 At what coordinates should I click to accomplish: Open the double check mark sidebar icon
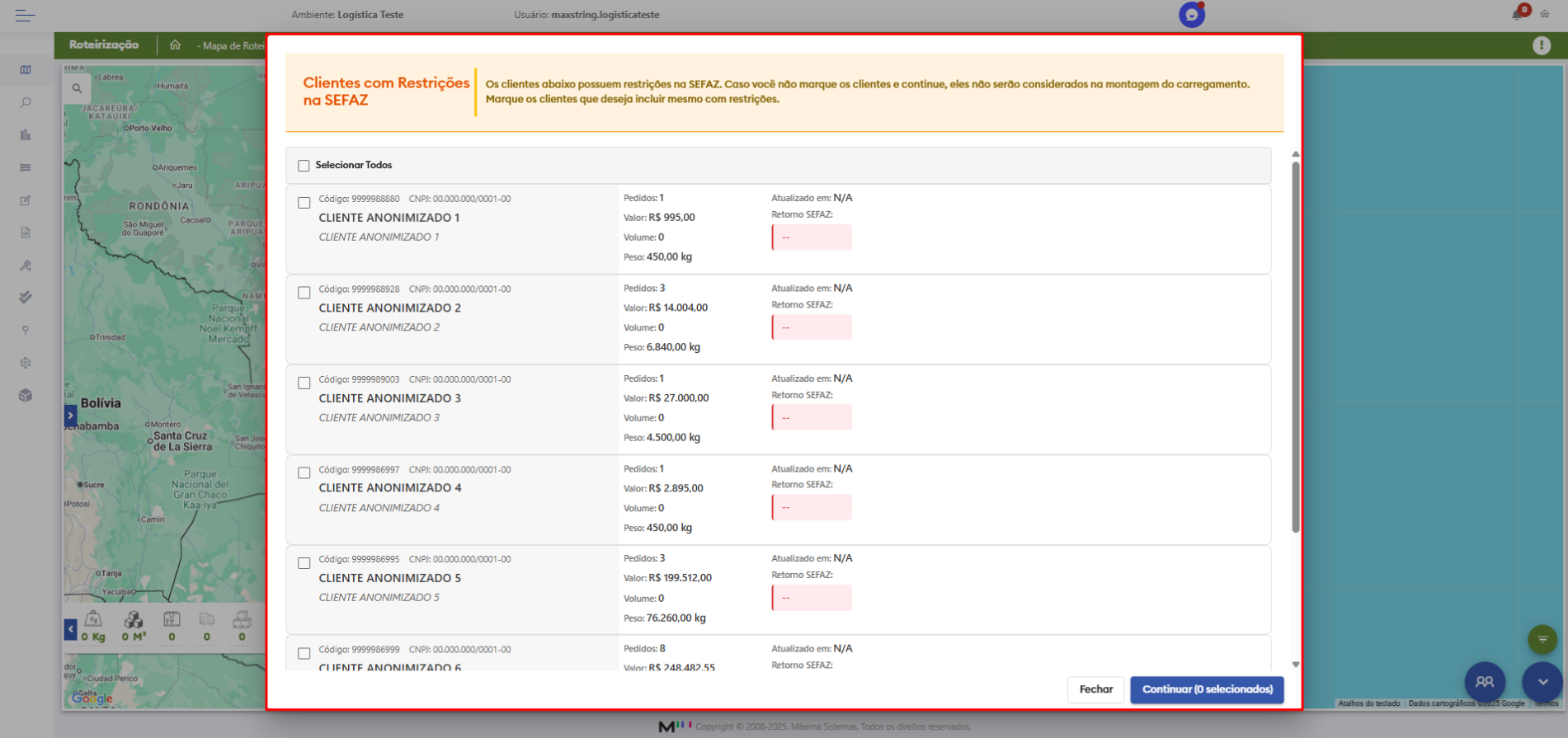coord(26,298)
